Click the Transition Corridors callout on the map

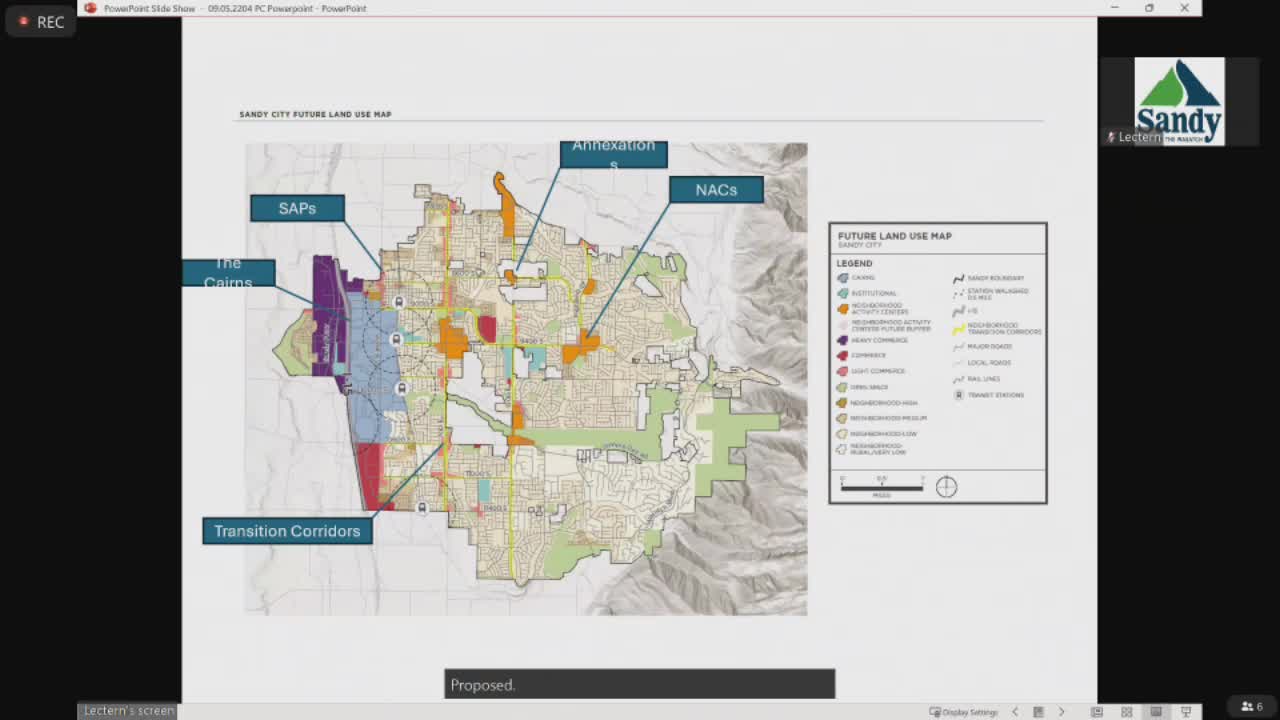point(287,531)
